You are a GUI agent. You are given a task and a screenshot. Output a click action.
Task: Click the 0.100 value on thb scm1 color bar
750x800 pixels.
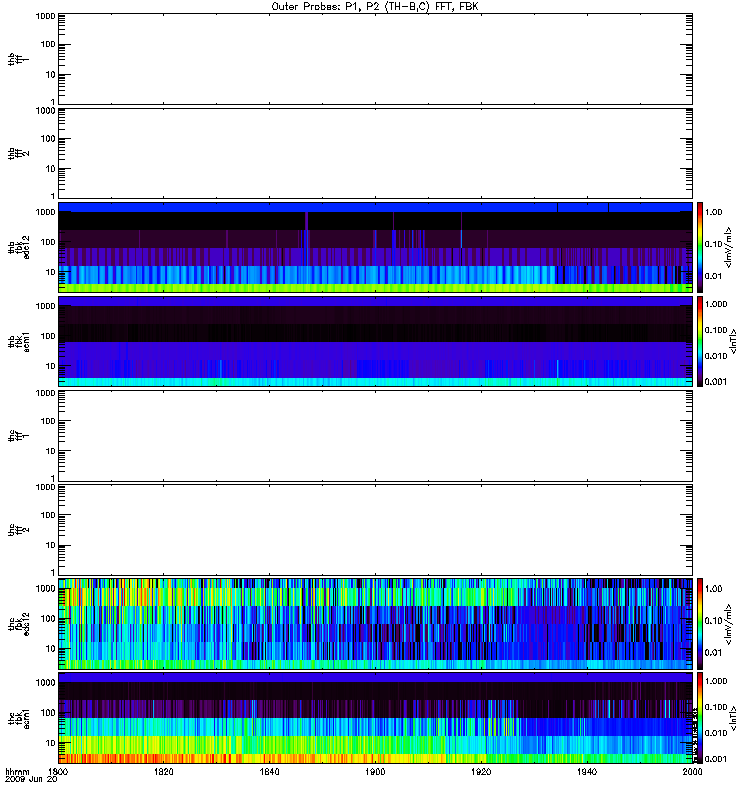[x=716, y=330]
